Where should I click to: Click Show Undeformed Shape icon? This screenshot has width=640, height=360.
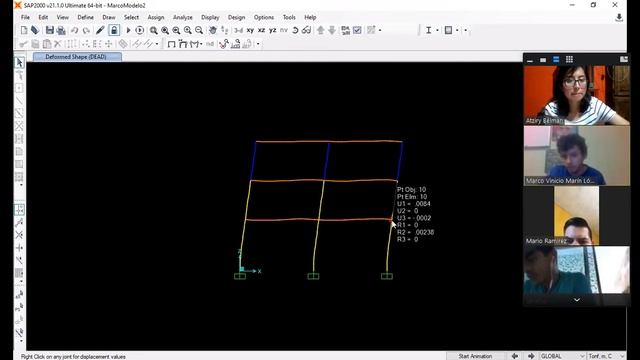pyautogui.click(x=171, y=44)
